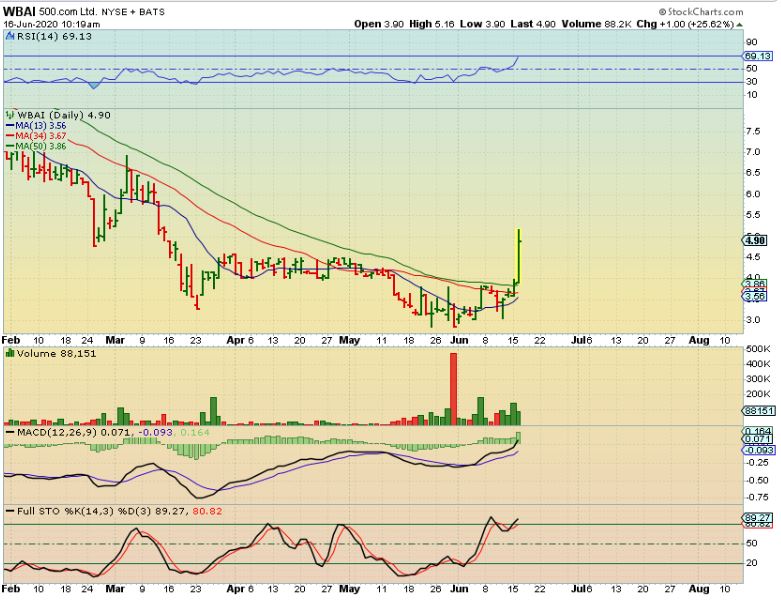This screenshot has width=781, height=600.
Task: Click the green MA(50) legend marker
Action: [10, 146]
